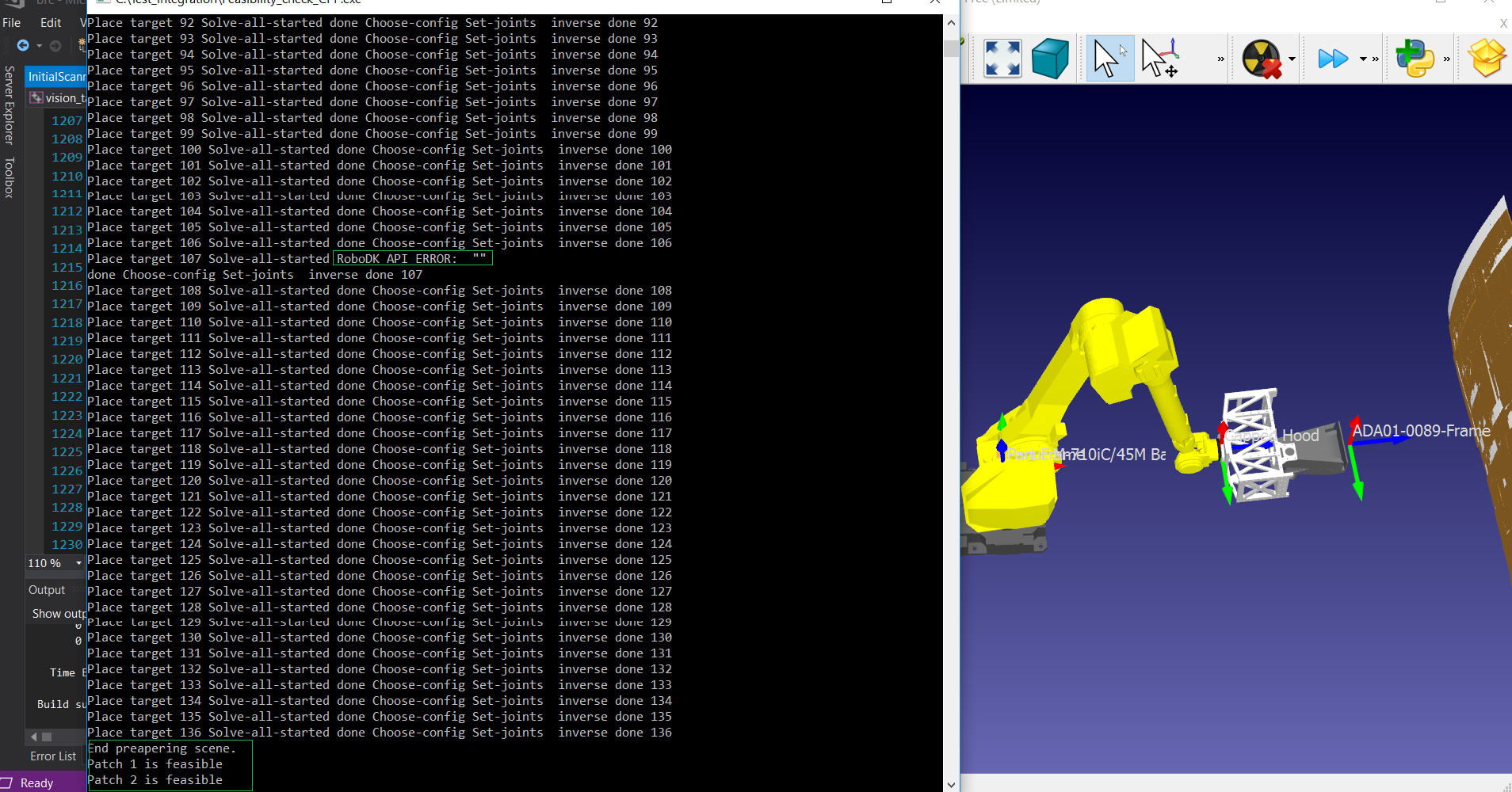This screenshot has height=792, width=1512.
Task: Open the Server Explorer side panel
Action: 10,105
